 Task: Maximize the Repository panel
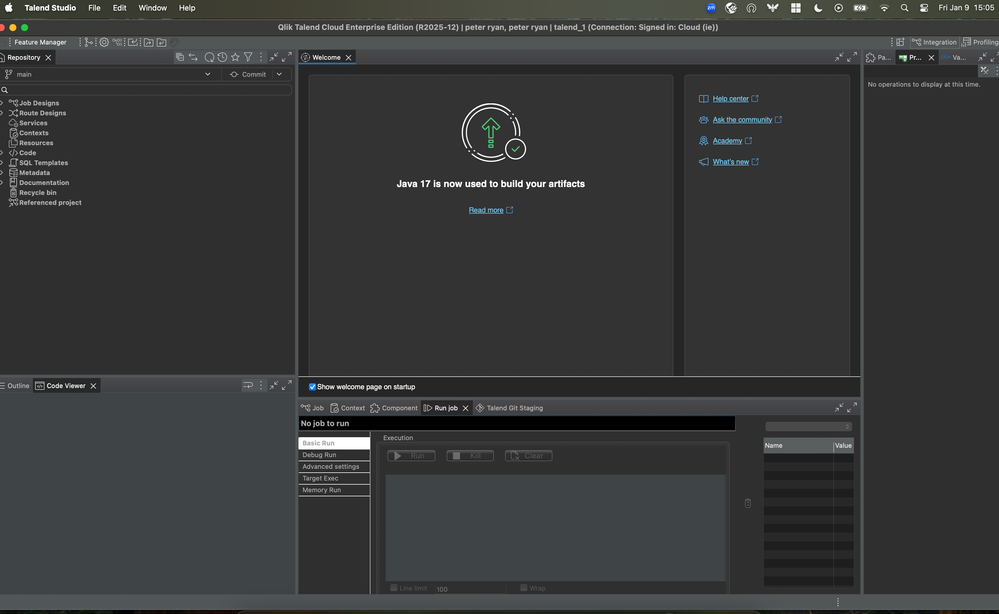tap(287, 57)
